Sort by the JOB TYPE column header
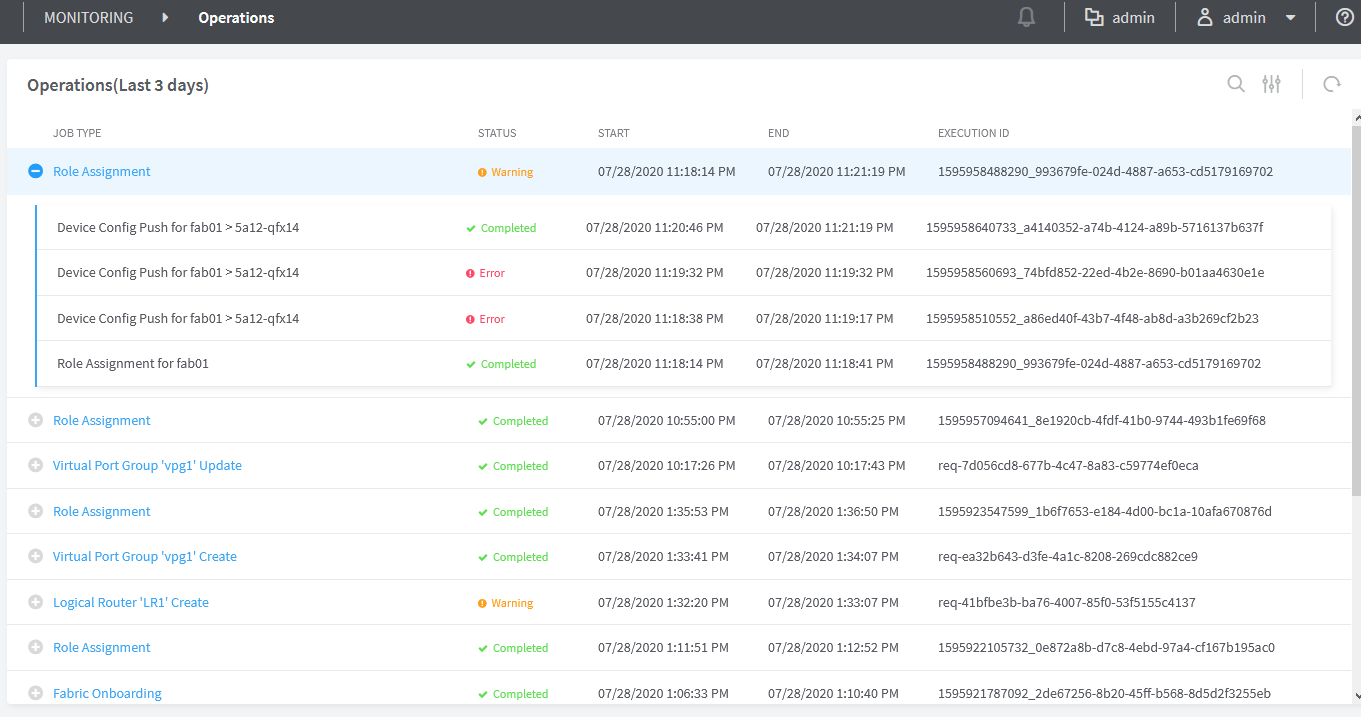Image resolution: width=1361 pixels, height=717 pixels. coord(77,133)
